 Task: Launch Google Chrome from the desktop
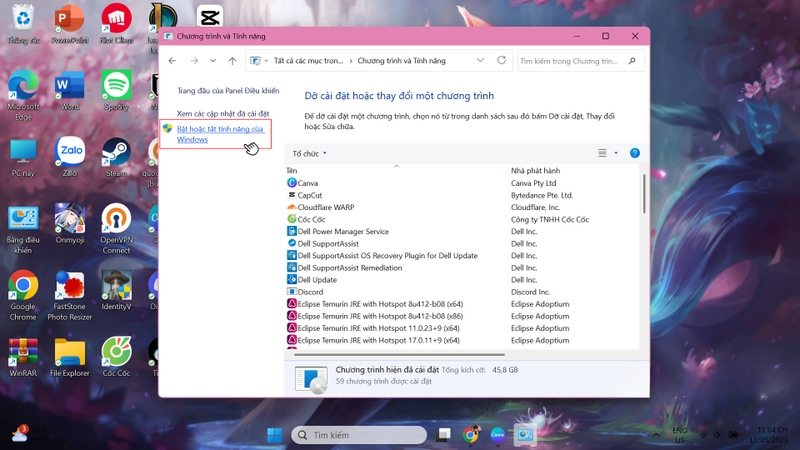click(x=23, y=296)
